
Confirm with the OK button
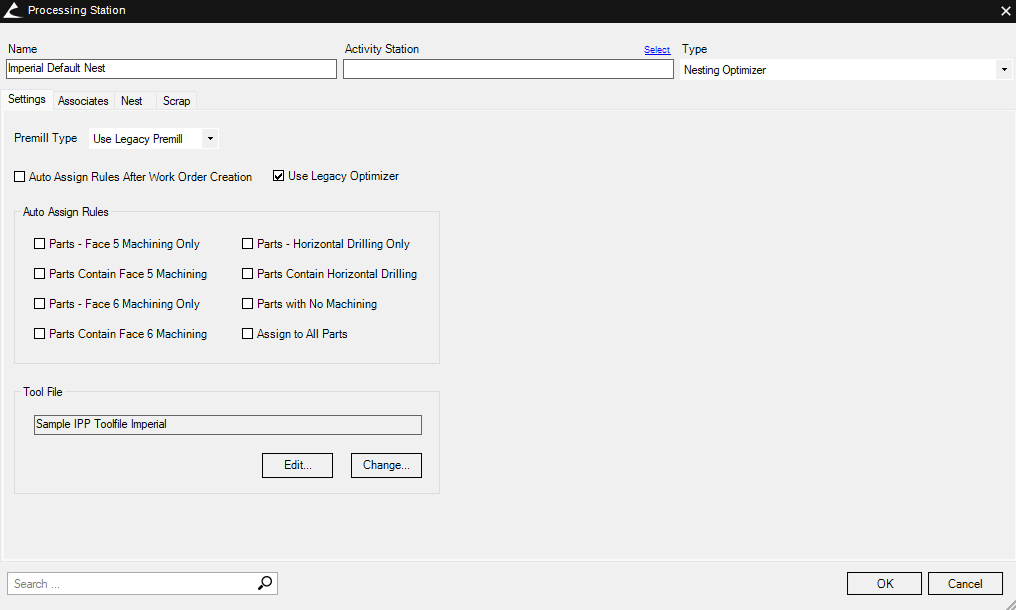point(884,584)
